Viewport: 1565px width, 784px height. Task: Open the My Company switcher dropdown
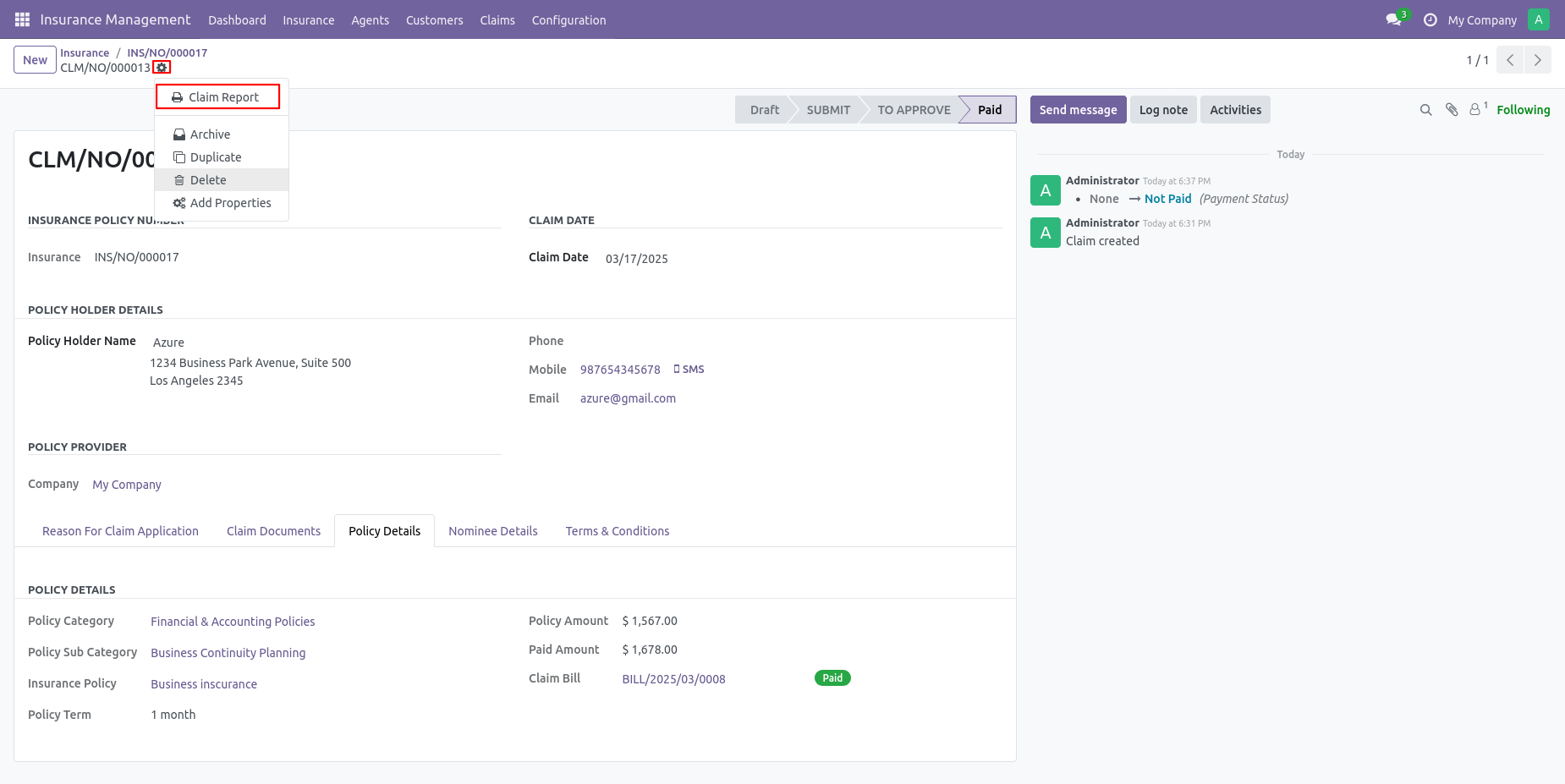pos(1482,19)
